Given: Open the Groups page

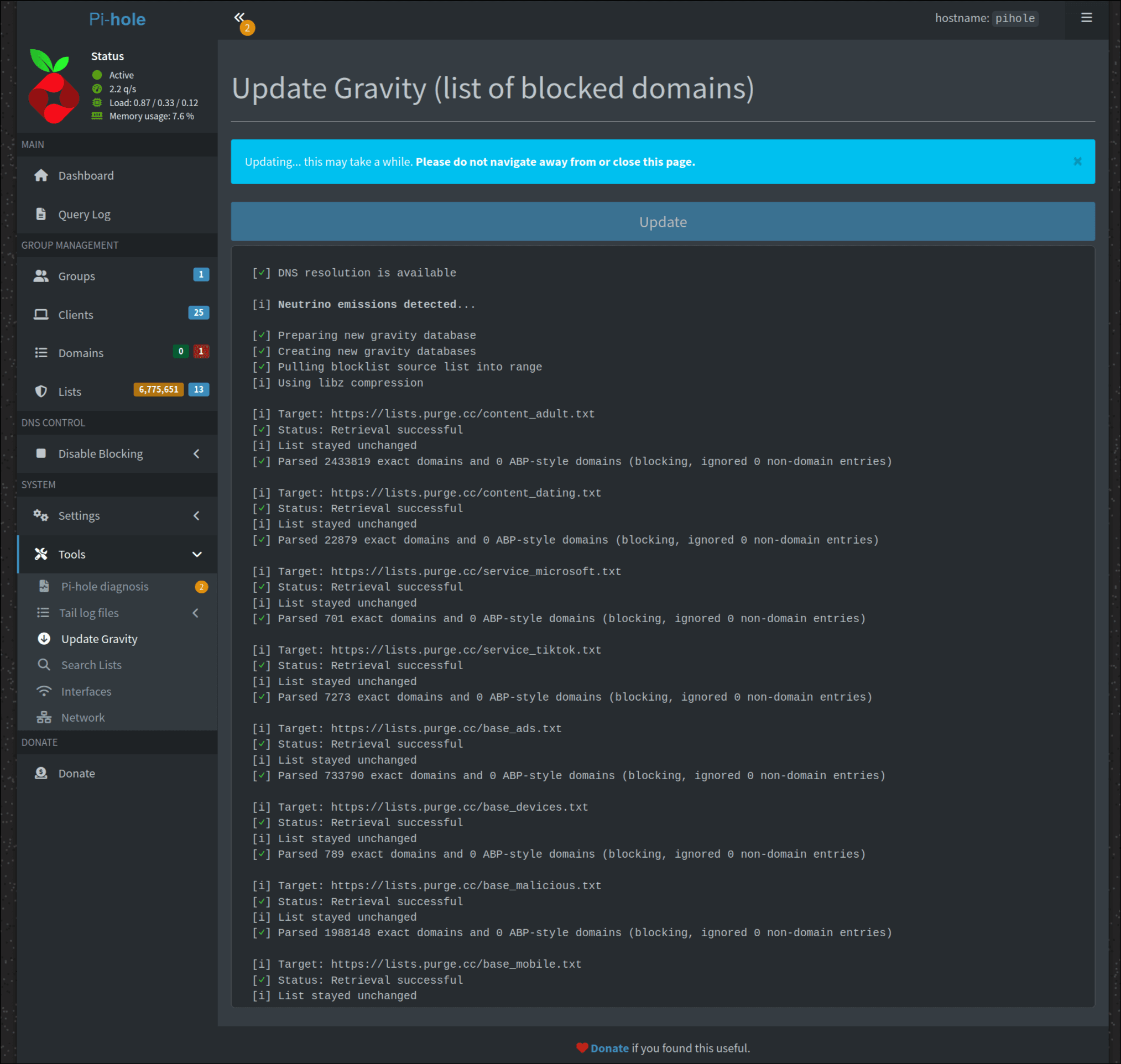Looking at the screenshot, I should click(76, 276).
